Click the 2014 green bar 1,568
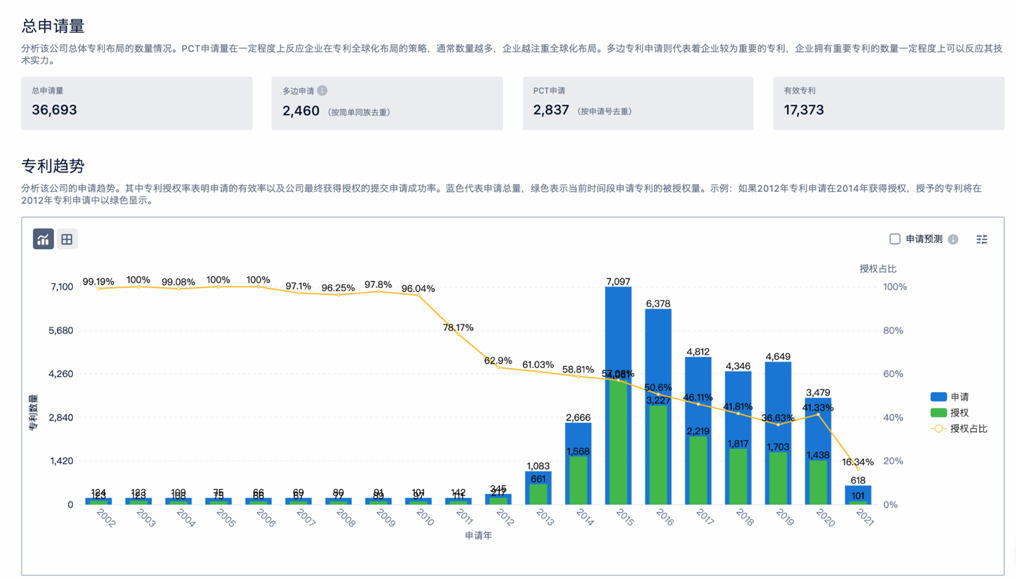Screen dimensions: 1016x579 [578, 481]
